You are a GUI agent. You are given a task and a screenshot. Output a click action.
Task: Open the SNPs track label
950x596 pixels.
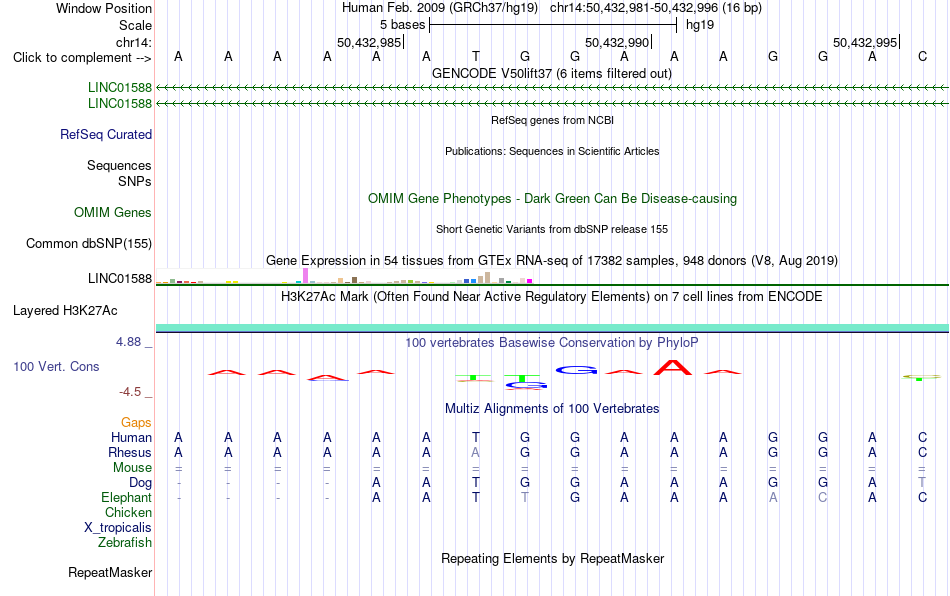(135, 181)
